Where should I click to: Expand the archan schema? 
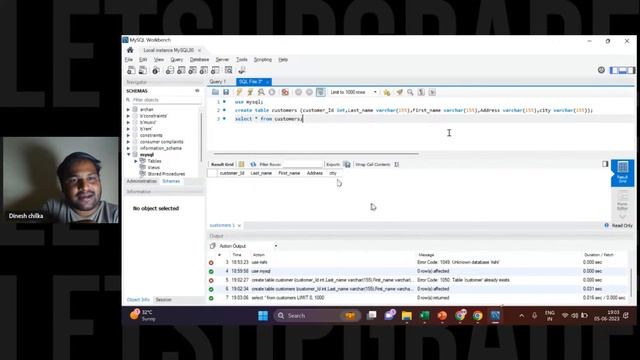[128, 109]
